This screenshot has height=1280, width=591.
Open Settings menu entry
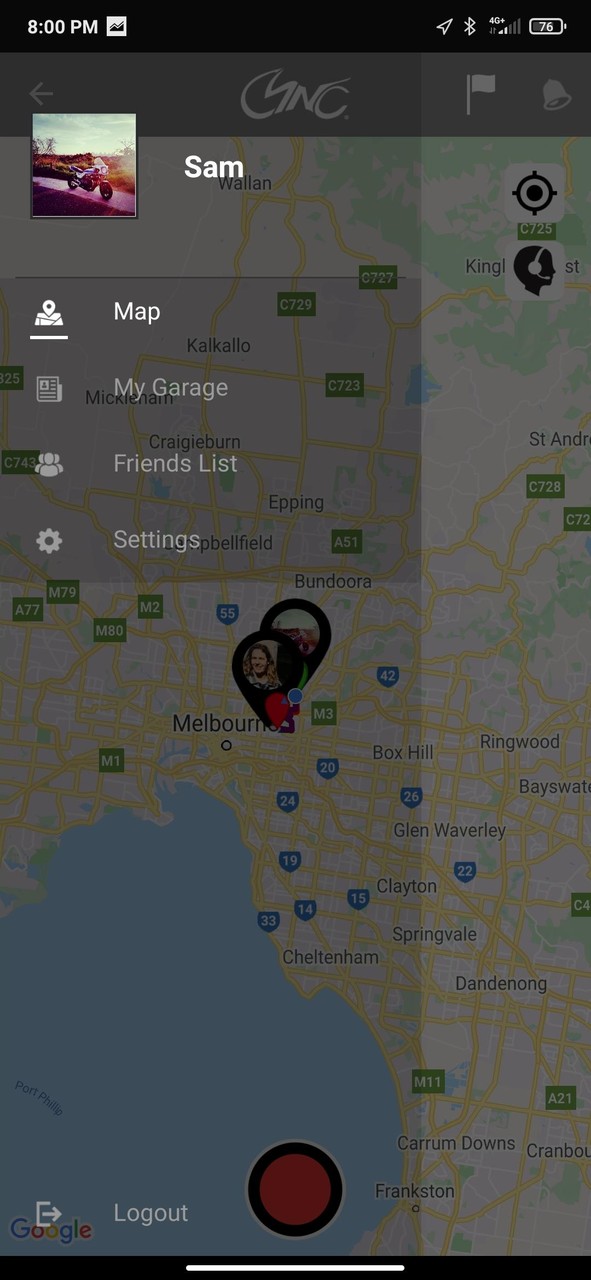(157, 540)
